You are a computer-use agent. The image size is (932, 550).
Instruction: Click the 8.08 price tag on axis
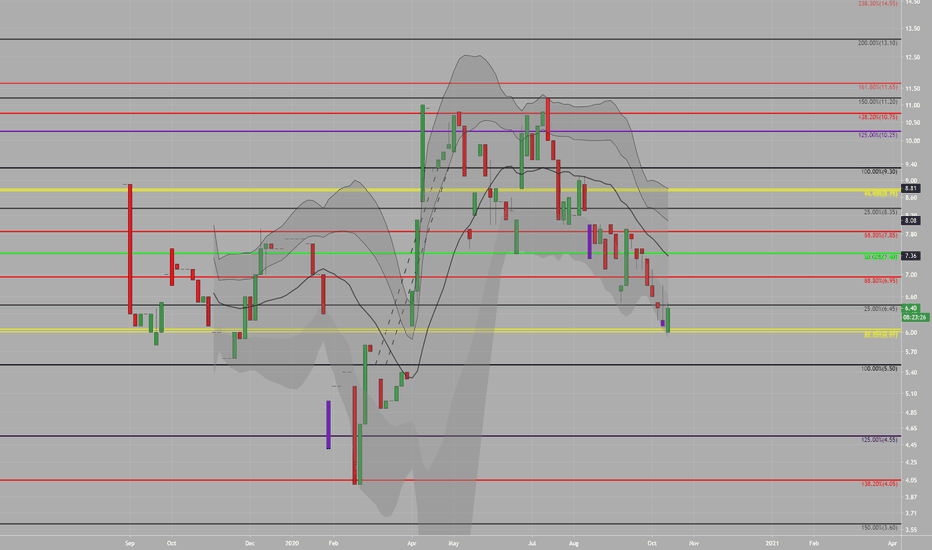tap(911, 221)
